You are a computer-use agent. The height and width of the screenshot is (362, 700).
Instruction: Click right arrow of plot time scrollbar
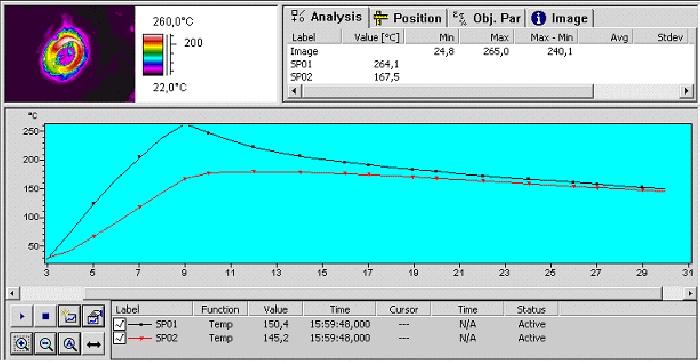click(689, 293)
